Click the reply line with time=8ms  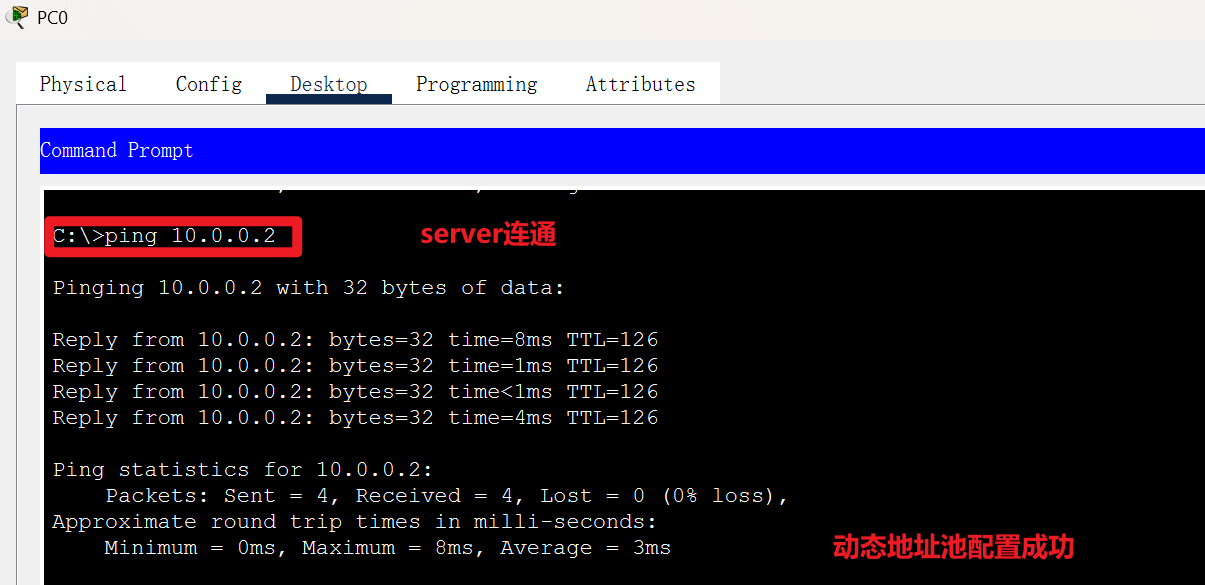356,340
